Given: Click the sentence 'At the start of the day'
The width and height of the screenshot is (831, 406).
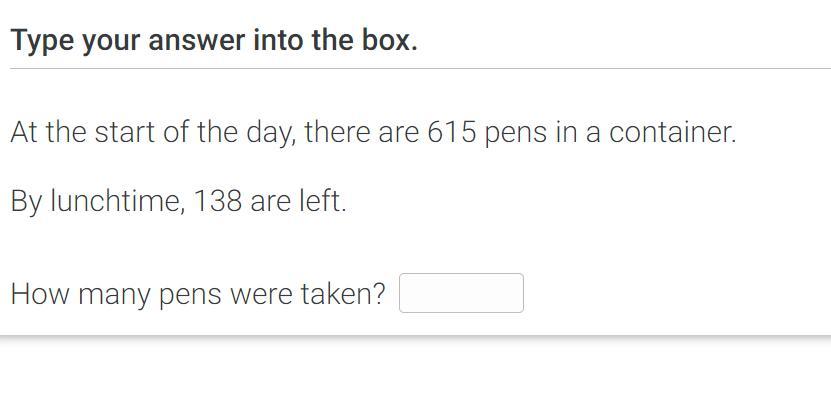Looking at the screenshot, I should 153,134.
